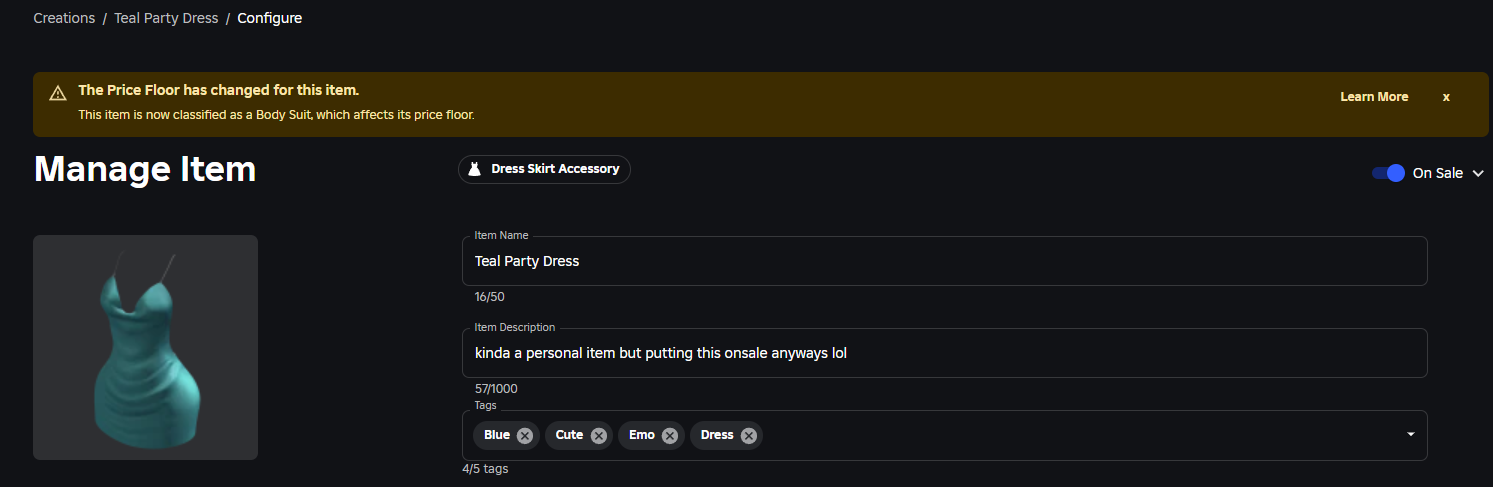Remove the Blue tag

point(525,435)
